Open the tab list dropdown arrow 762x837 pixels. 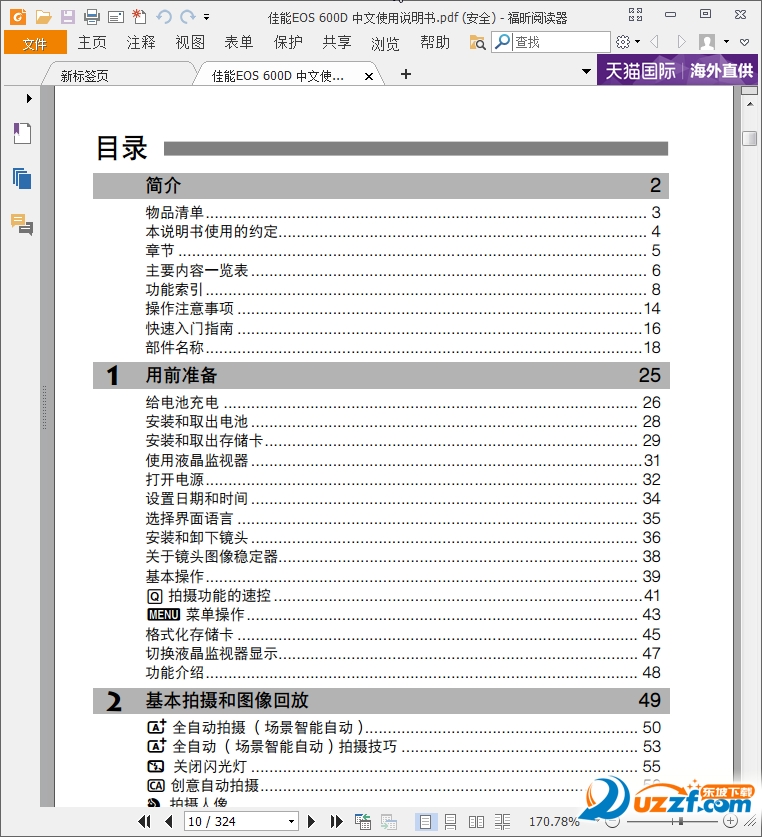pos(586,72)
